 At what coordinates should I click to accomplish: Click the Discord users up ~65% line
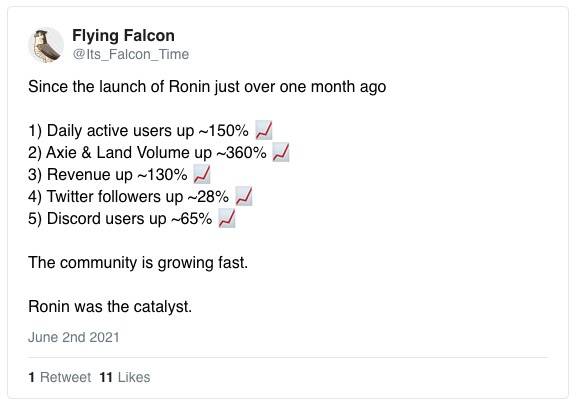pyautogui.click(x=120, y=219)
